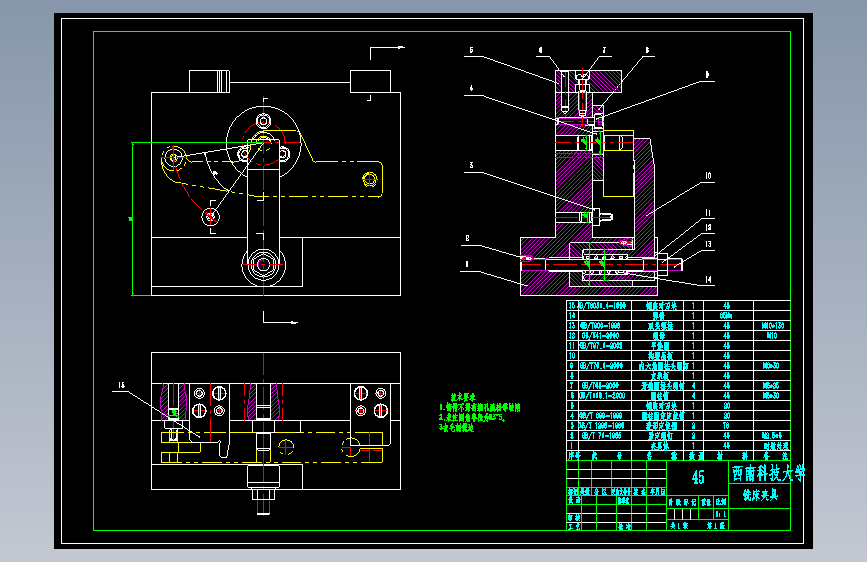Click part balloon number 15

point(121,385)
